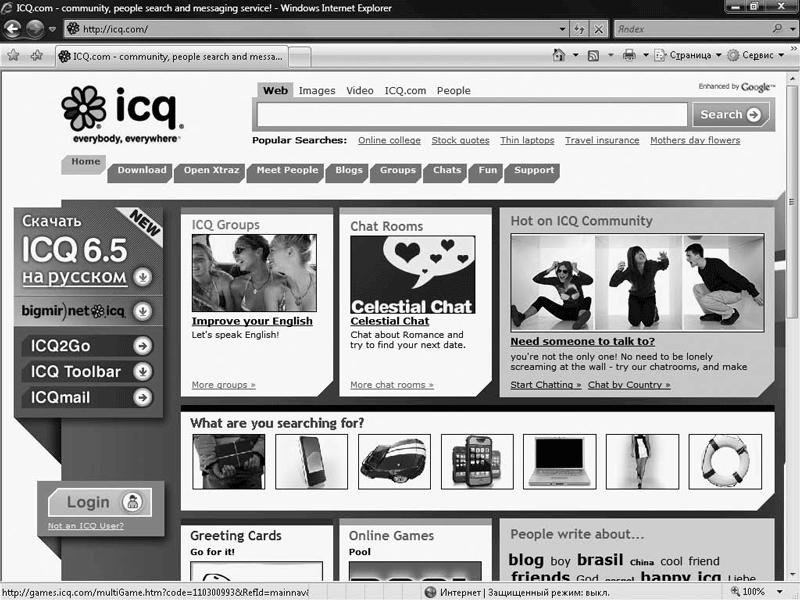Open the Сервис menu
Screen dimensions: 800x600
pyautogui.click(x=756, y=55)
